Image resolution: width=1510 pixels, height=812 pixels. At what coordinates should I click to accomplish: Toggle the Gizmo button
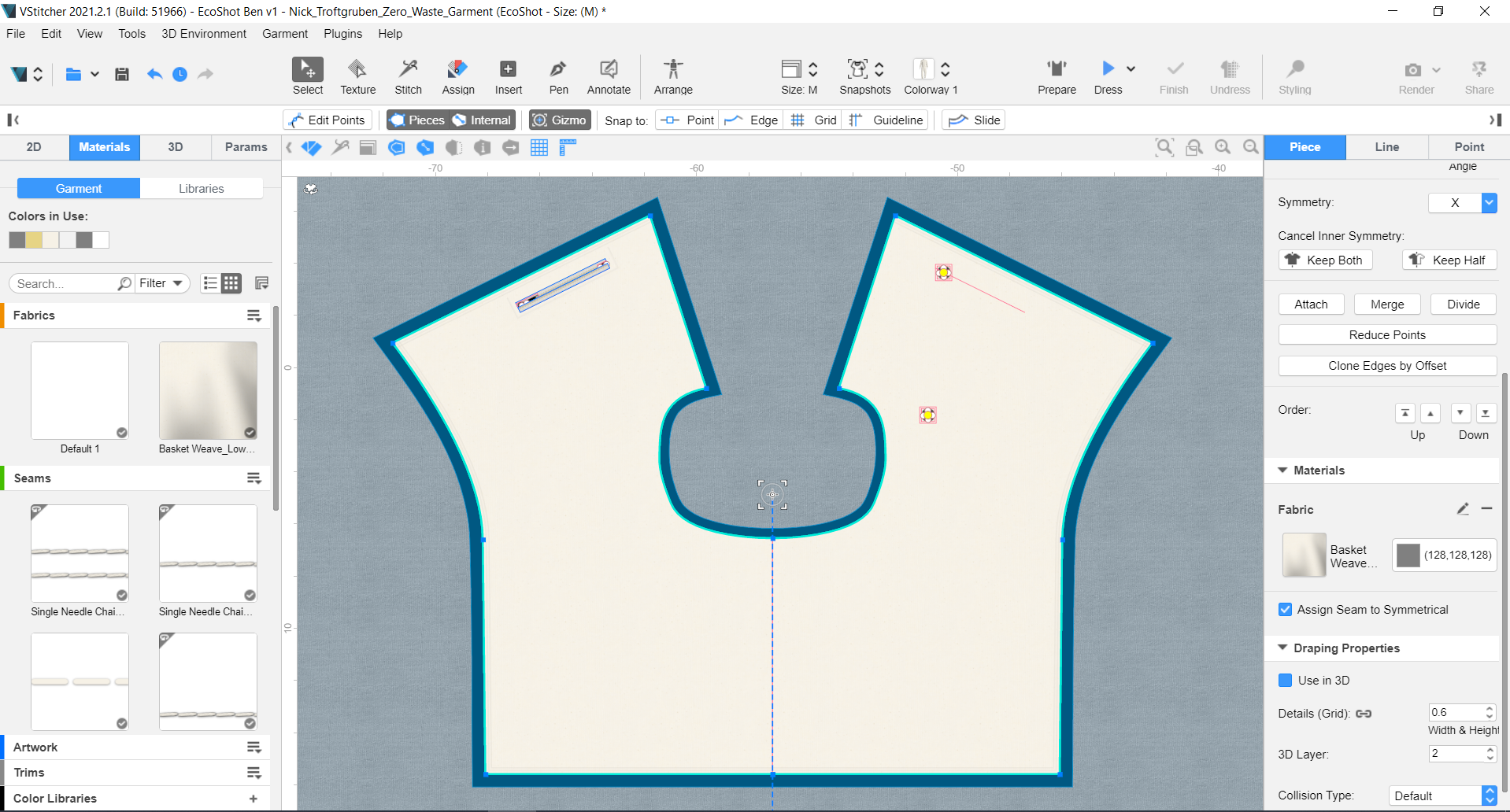coord(560,120)
